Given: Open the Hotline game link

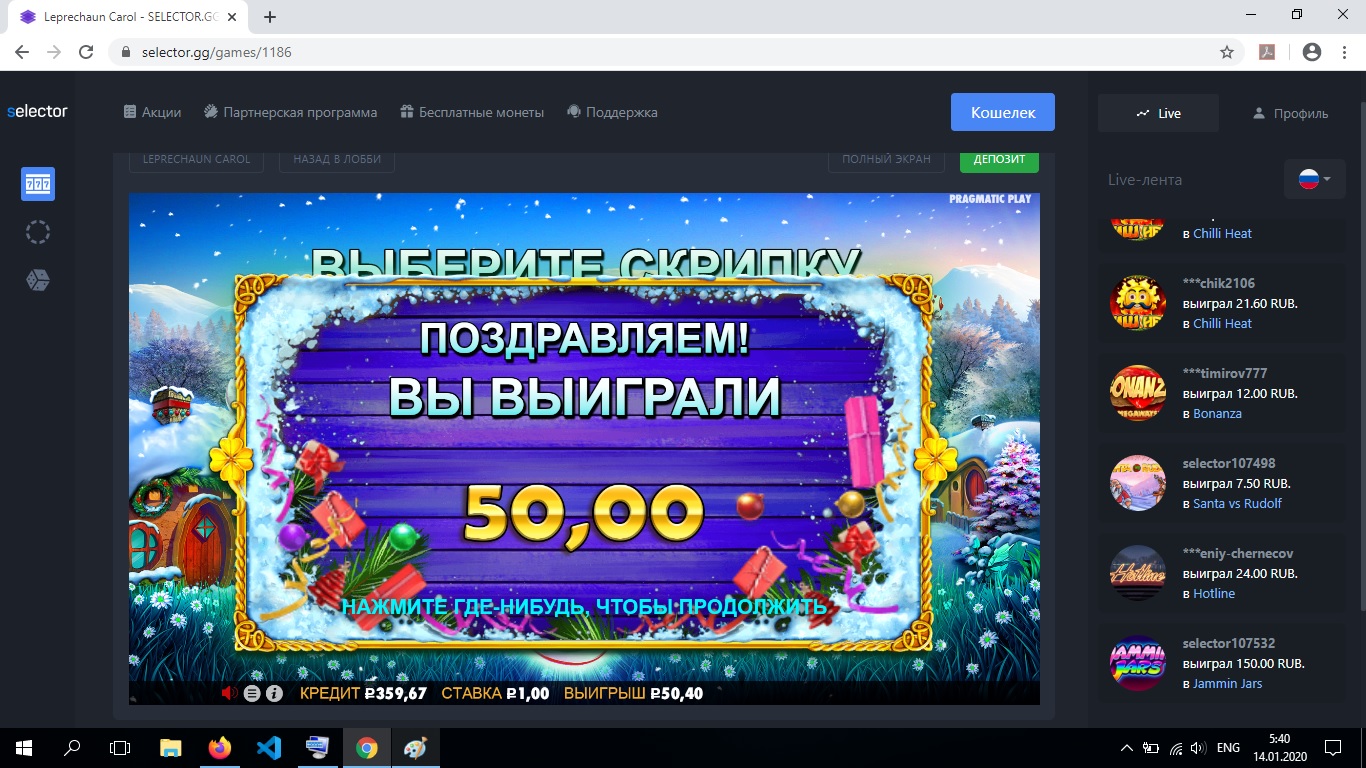Looking at the screenshot, I should 1214,593.
